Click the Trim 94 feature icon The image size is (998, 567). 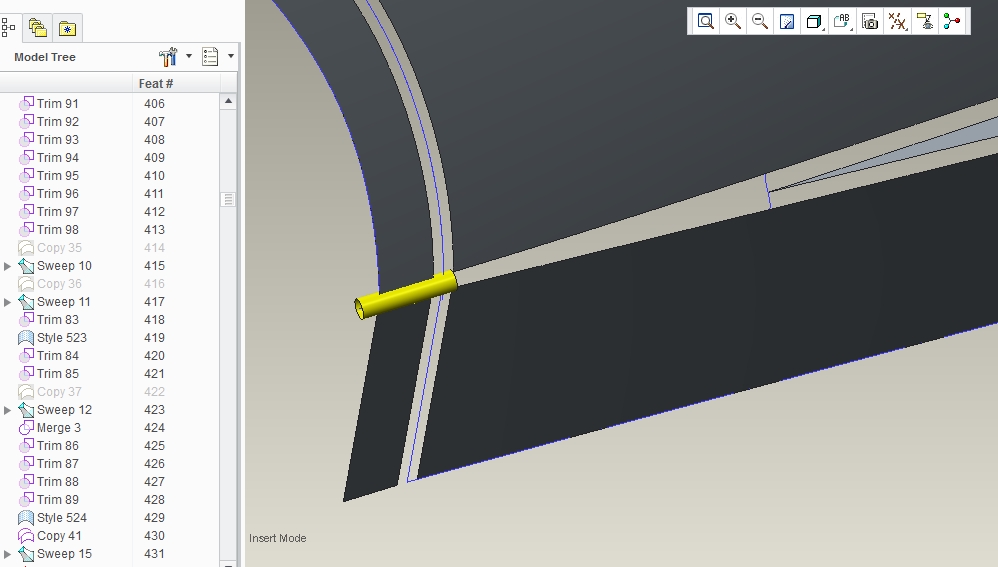coord(26,157)
